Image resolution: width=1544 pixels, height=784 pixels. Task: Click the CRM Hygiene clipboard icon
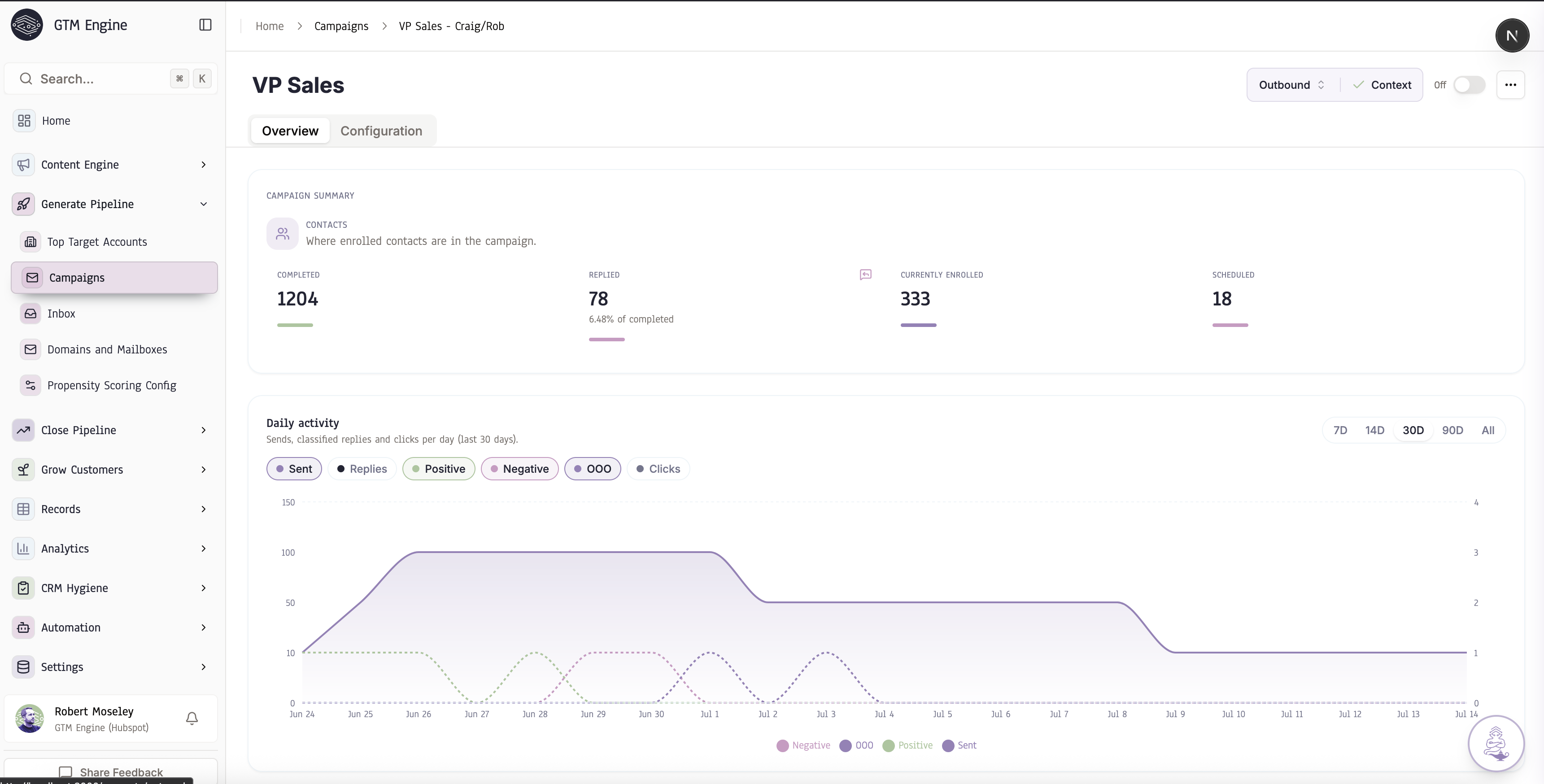coord(23,588)
